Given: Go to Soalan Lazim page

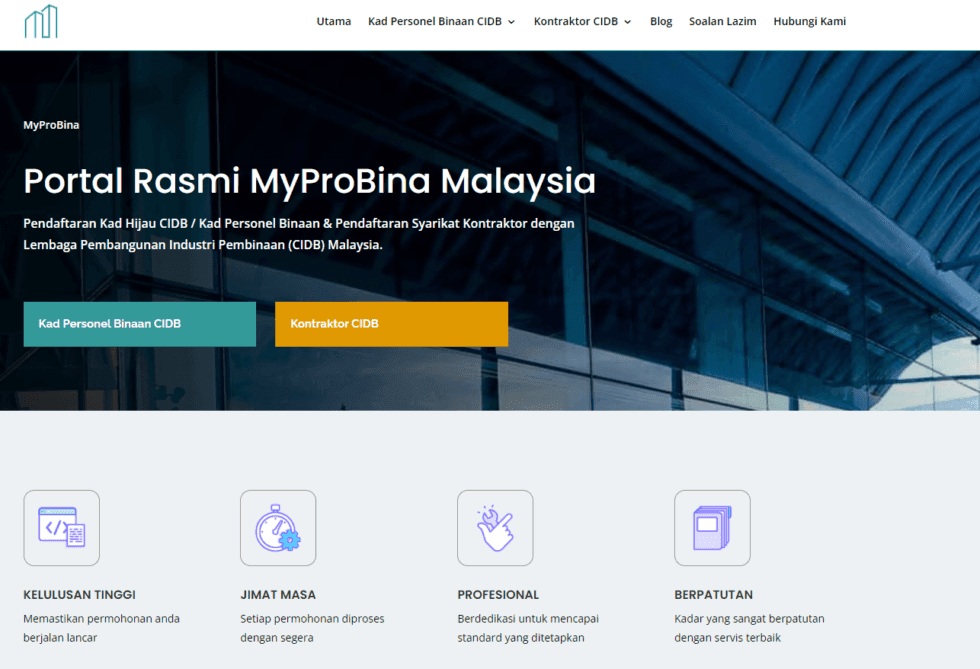Looking at the screenshot, I should pos(722,21).
